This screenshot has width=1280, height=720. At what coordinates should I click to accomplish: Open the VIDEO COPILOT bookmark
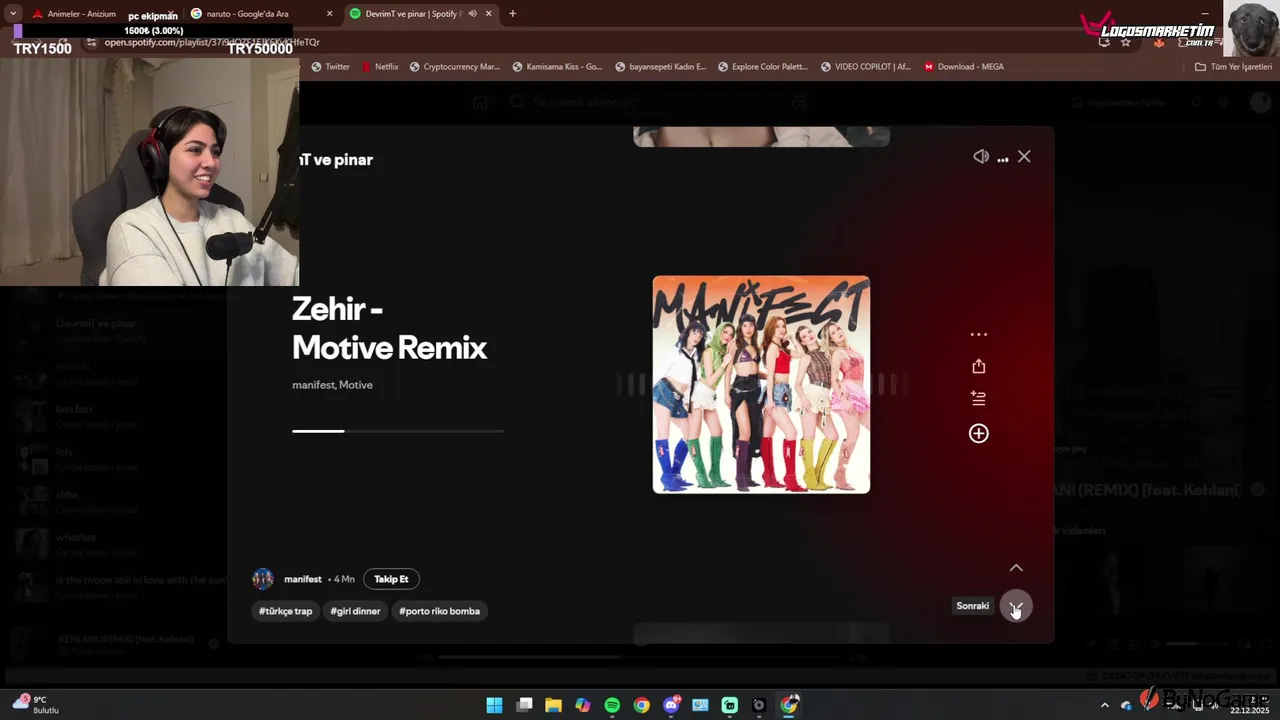pyautogui.click(x=865, y=67)
